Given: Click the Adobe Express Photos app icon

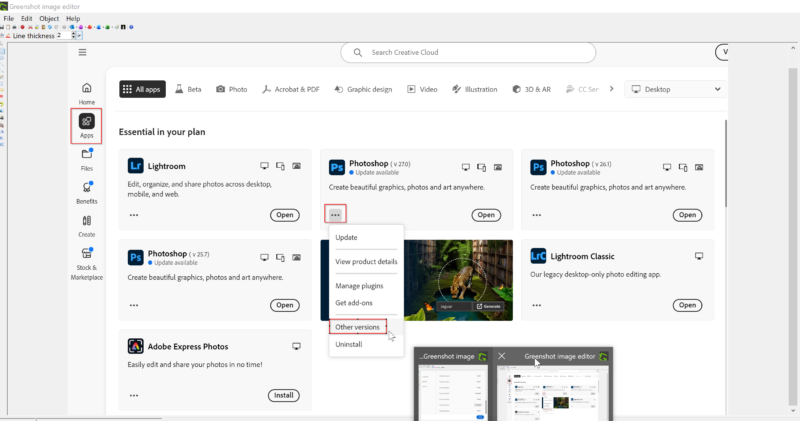Looking at the screenshot, I should (x=136, y=346).
